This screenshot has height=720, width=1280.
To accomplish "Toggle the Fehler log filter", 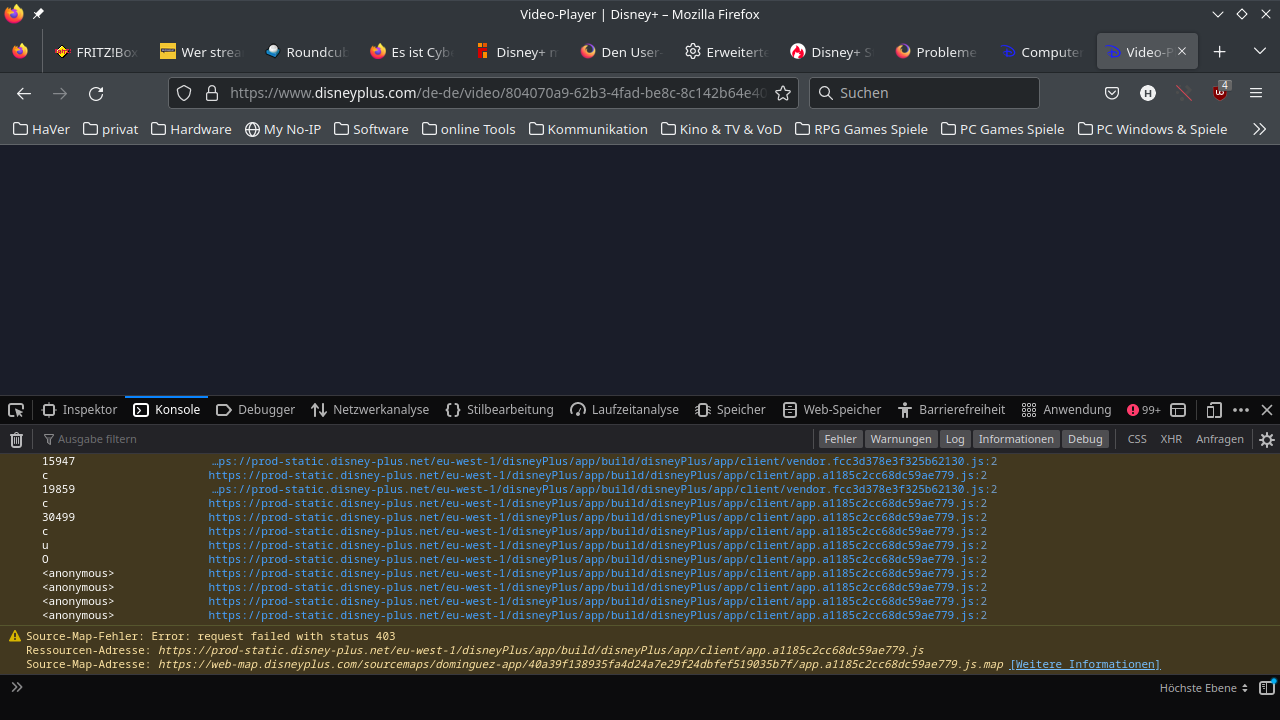I will [840, 439].
